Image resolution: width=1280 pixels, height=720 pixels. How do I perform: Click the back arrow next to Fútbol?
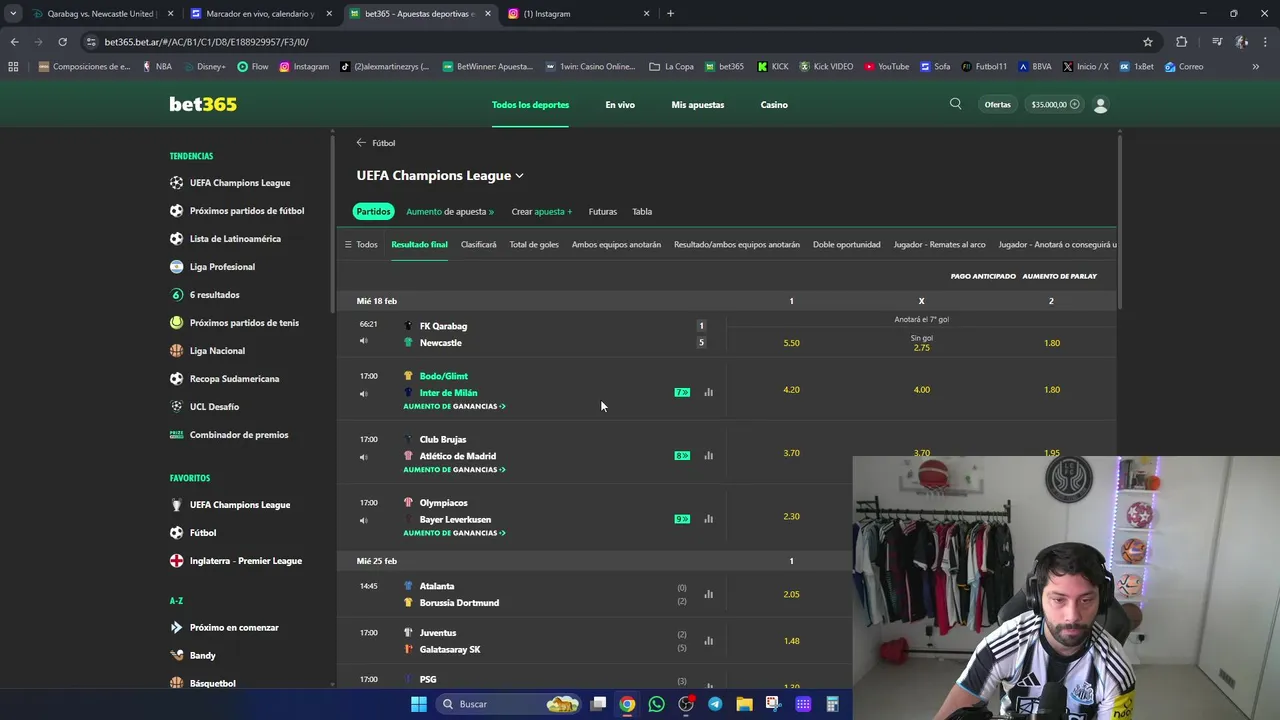click(361, 142)
